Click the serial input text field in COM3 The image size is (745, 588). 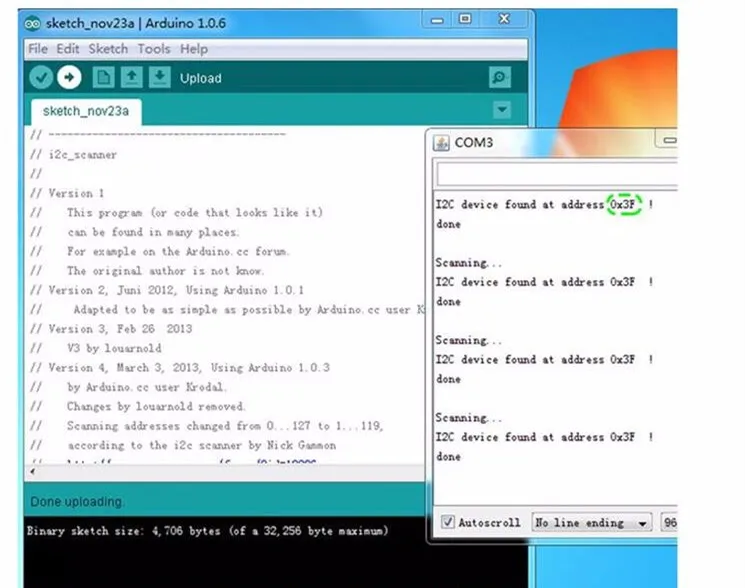[x=557, y=174]
